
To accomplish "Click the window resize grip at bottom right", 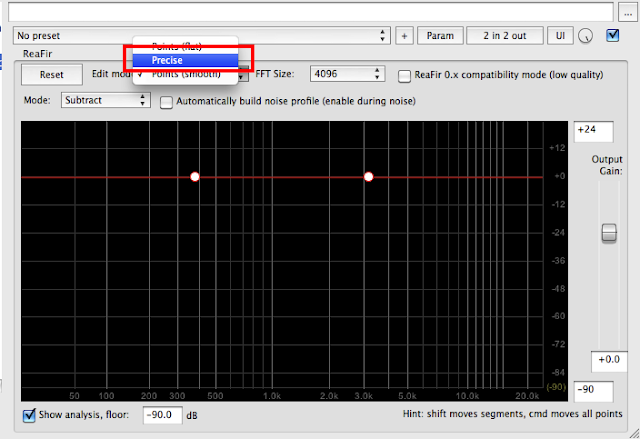I will pyautogui.click(x=634, y=433).
